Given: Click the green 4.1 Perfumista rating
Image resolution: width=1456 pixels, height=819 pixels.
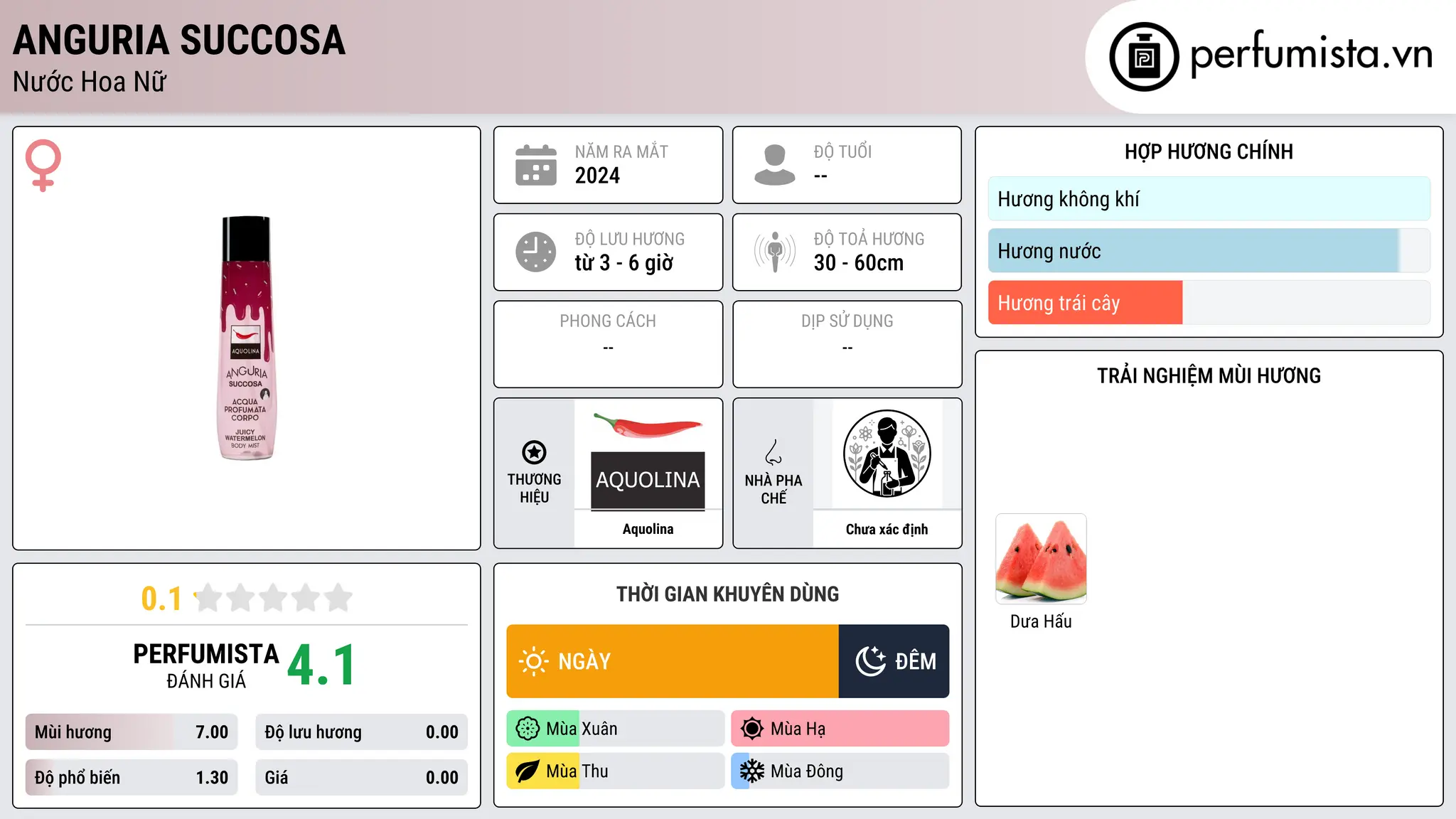Looking at the screenshot, I should (321, 665).
